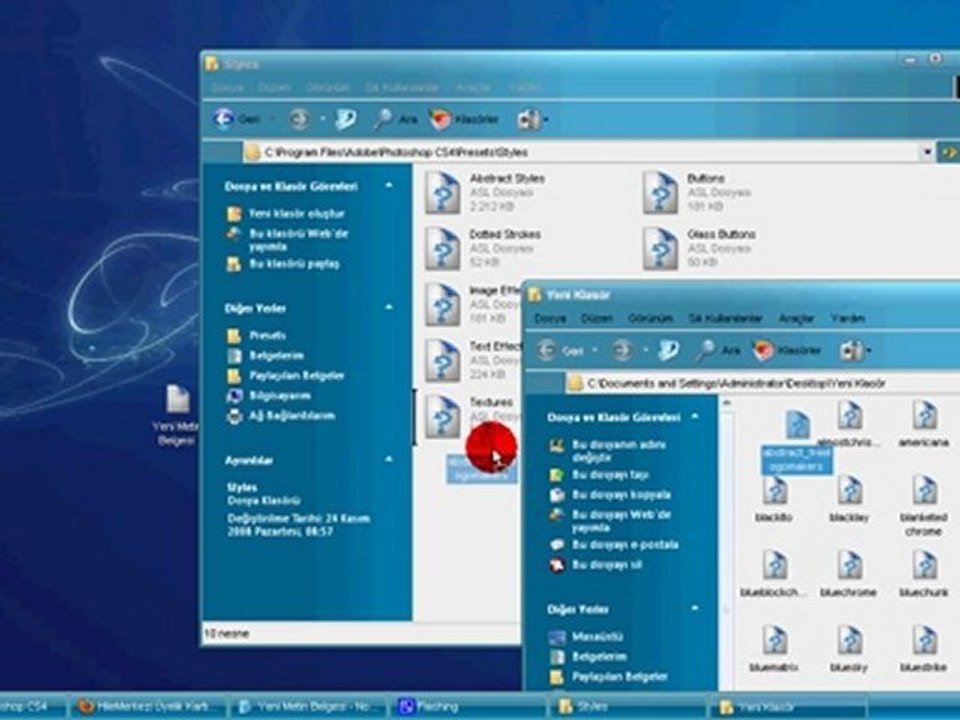Open Sık Kullanılanlar menu in Yeni Klasör window
Image resolution: width=960 pixels, height=720 pixels.
726,318
